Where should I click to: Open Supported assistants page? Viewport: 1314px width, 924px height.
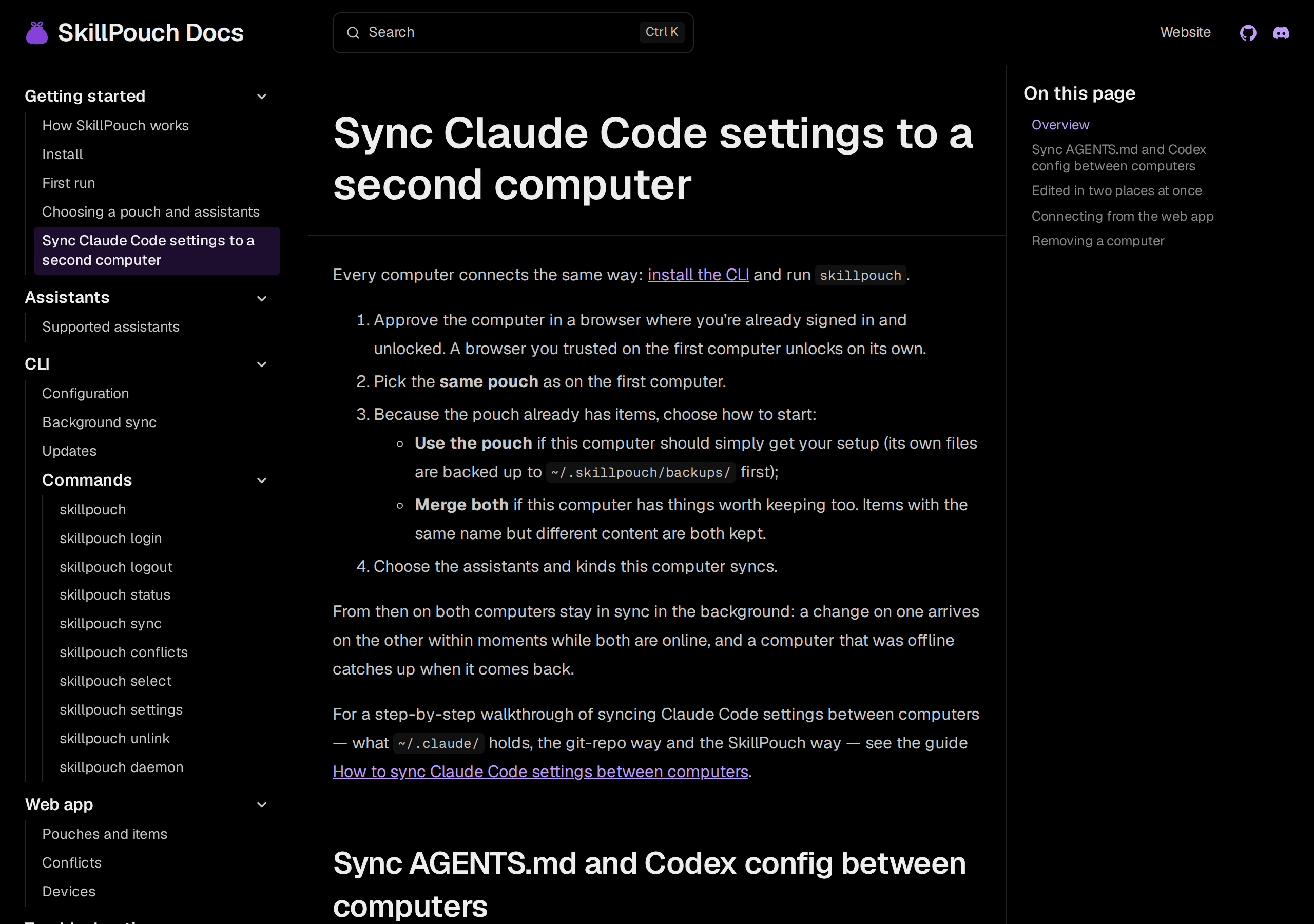point(111,327)
